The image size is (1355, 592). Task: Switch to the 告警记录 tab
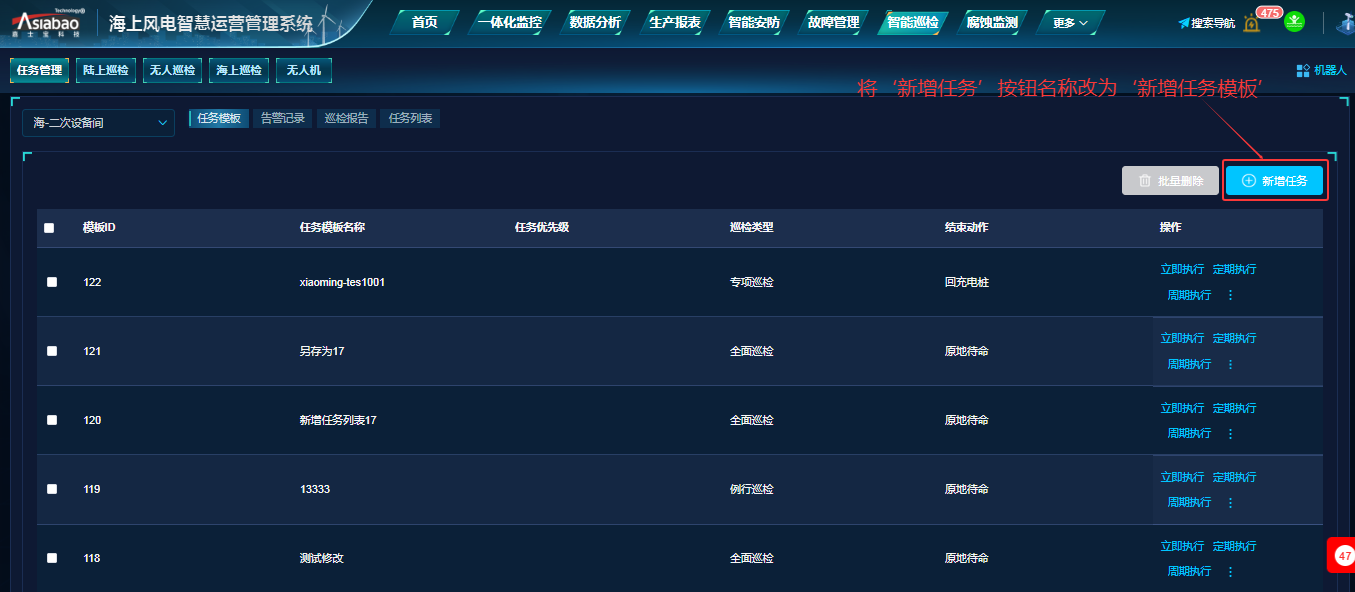[x=283, y=118]
